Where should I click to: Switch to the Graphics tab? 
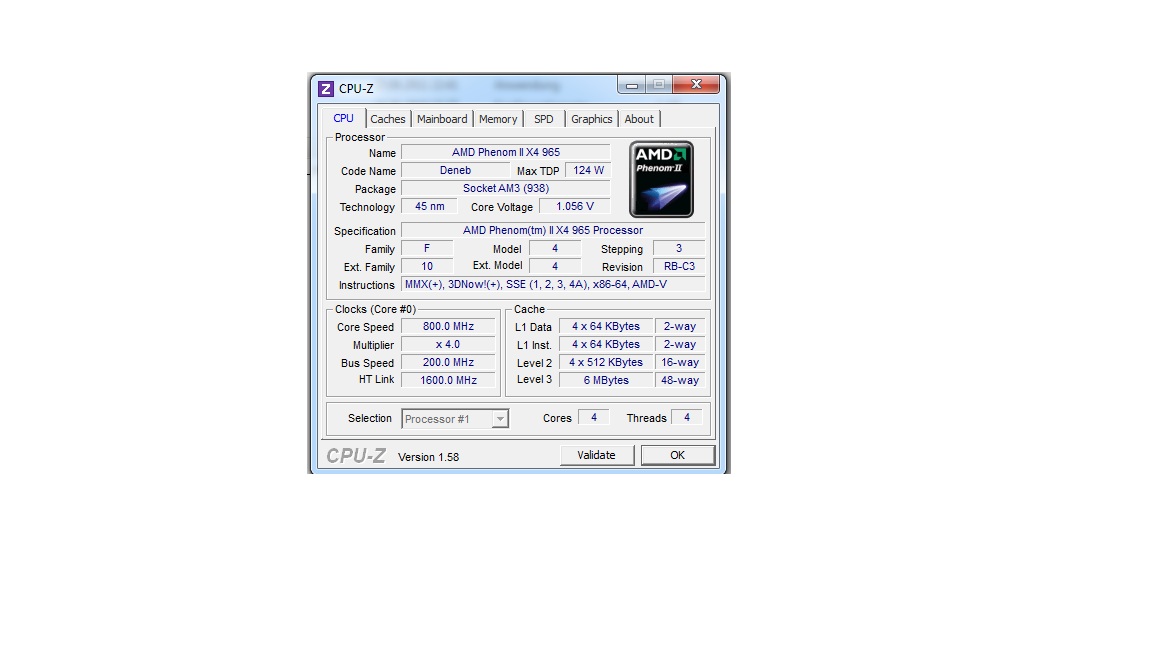[x=591, y=119]
